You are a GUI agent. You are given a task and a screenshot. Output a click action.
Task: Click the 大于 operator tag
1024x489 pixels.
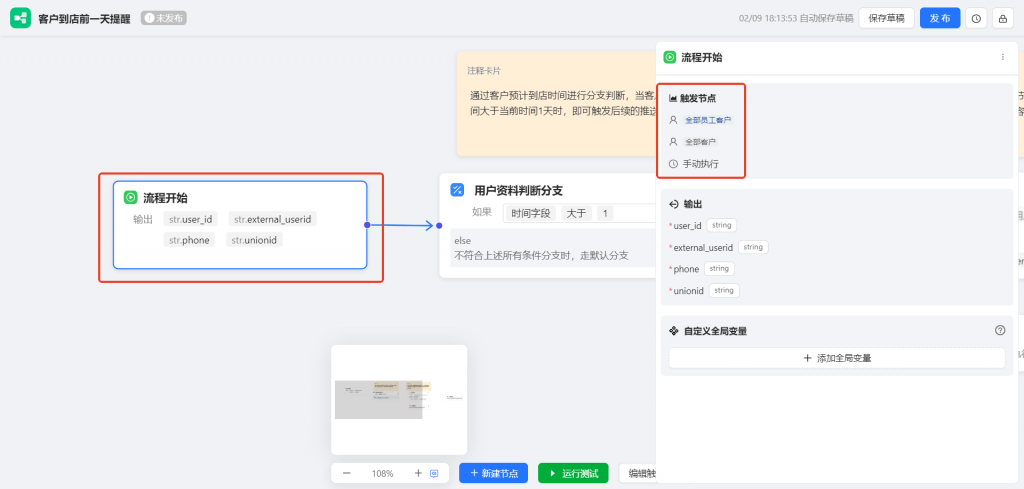tap(576, 213)
